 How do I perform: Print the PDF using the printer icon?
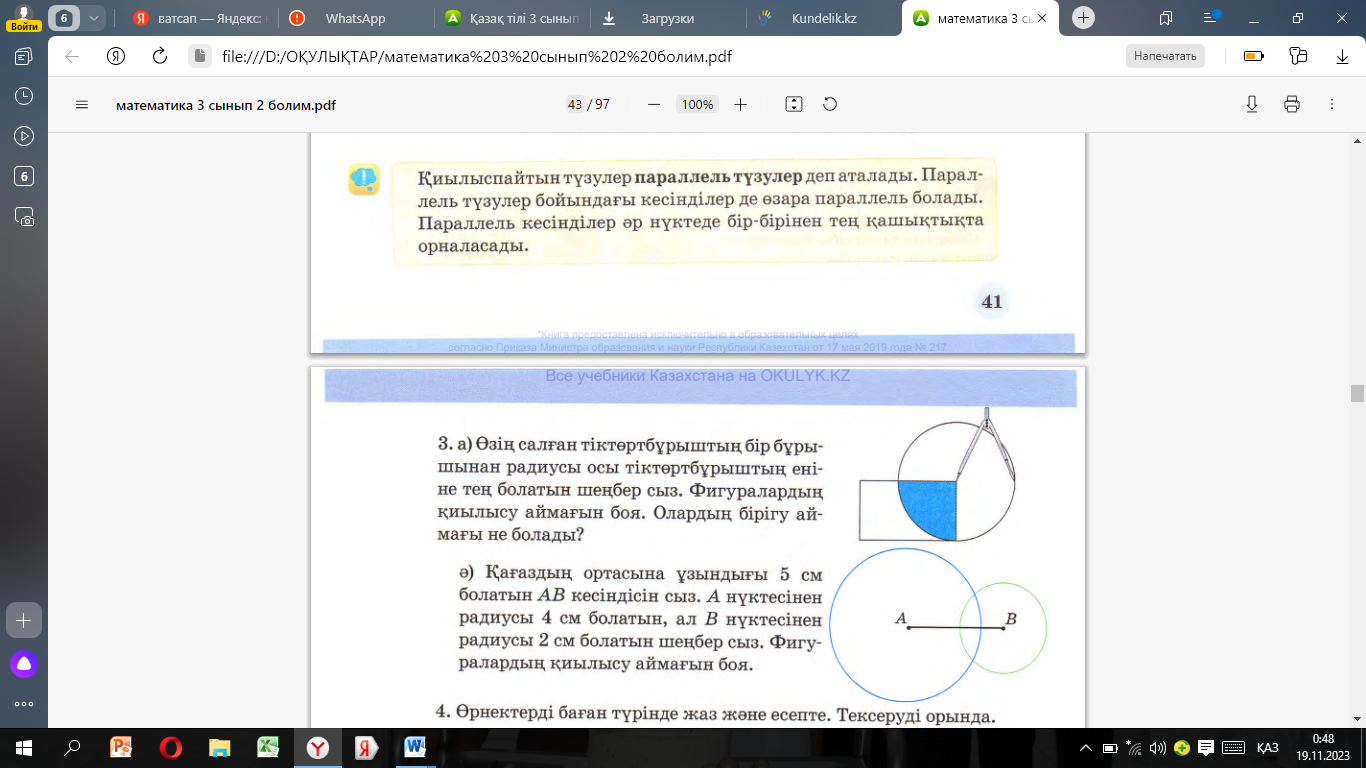pos(1292,104)
